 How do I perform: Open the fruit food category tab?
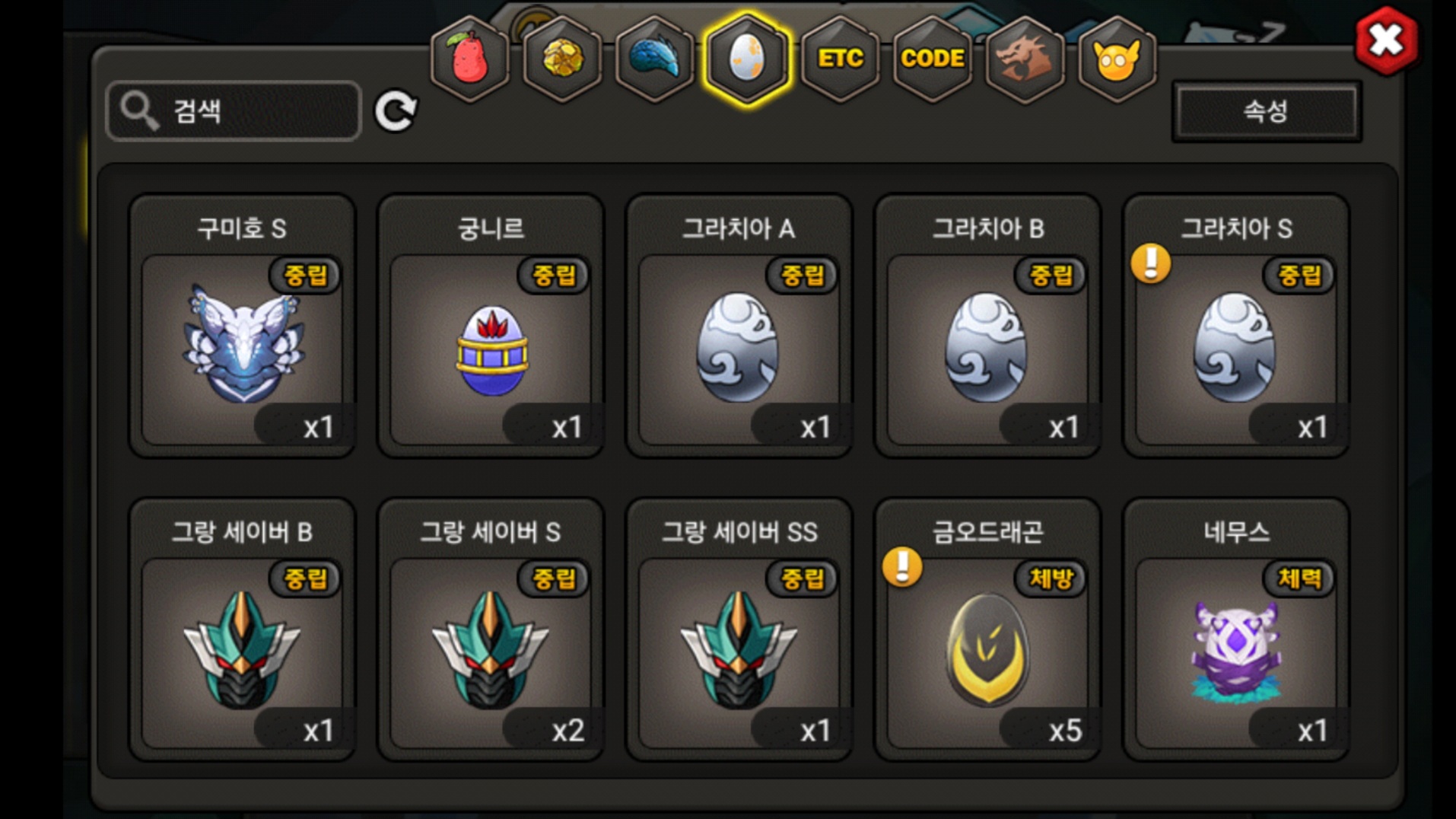(470, 59)
